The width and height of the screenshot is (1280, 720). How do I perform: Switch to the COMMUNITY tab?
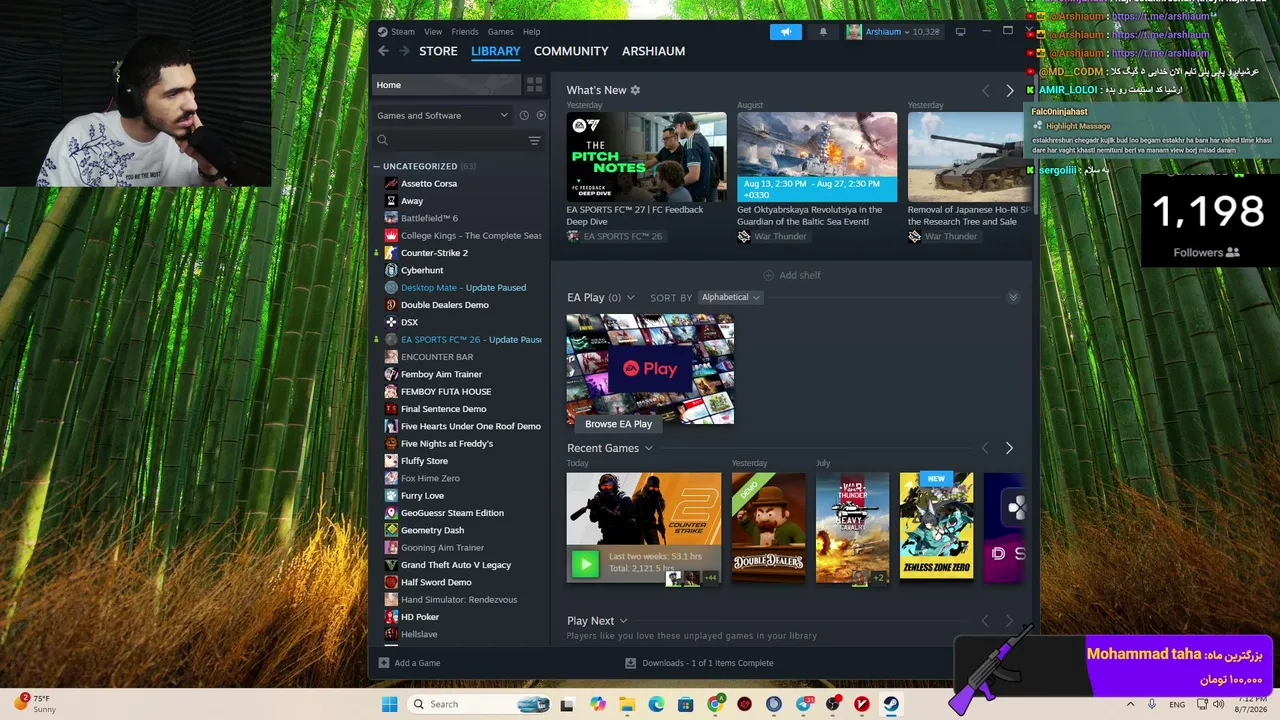[x=571, y=51]
